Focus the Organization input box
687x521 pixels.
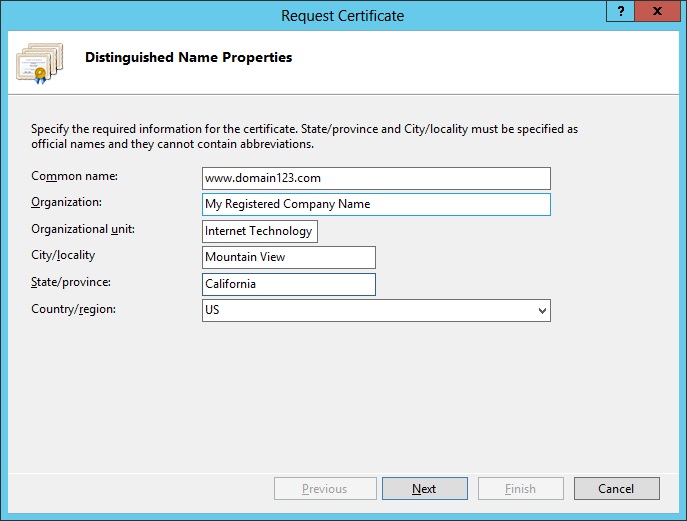coord(376,204)
